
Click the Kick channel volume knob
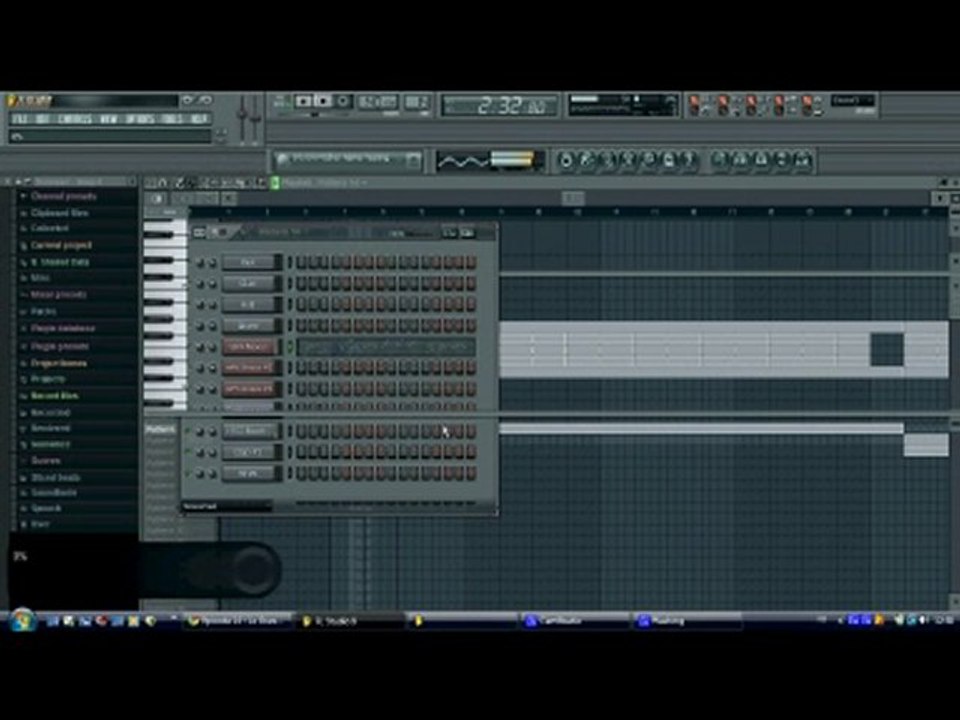(x=212, y=263)
